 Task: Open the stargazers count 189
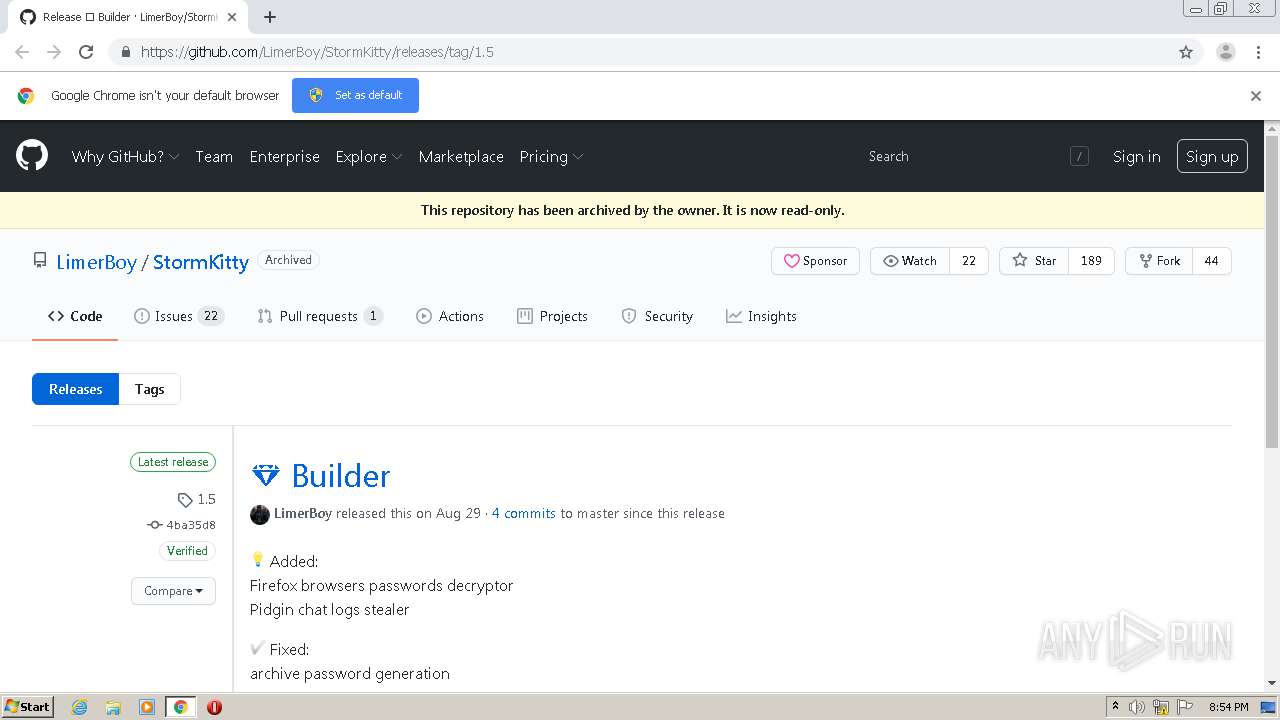[x=1091, y=261]
